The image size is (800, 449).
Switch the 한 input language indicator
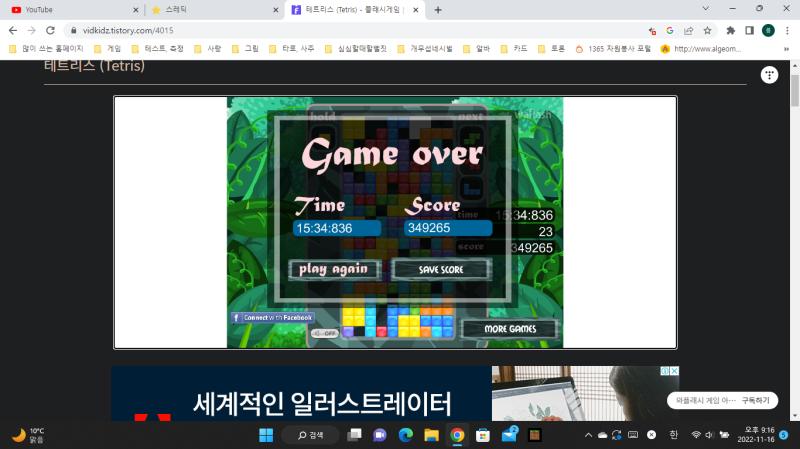coord(673,435)
